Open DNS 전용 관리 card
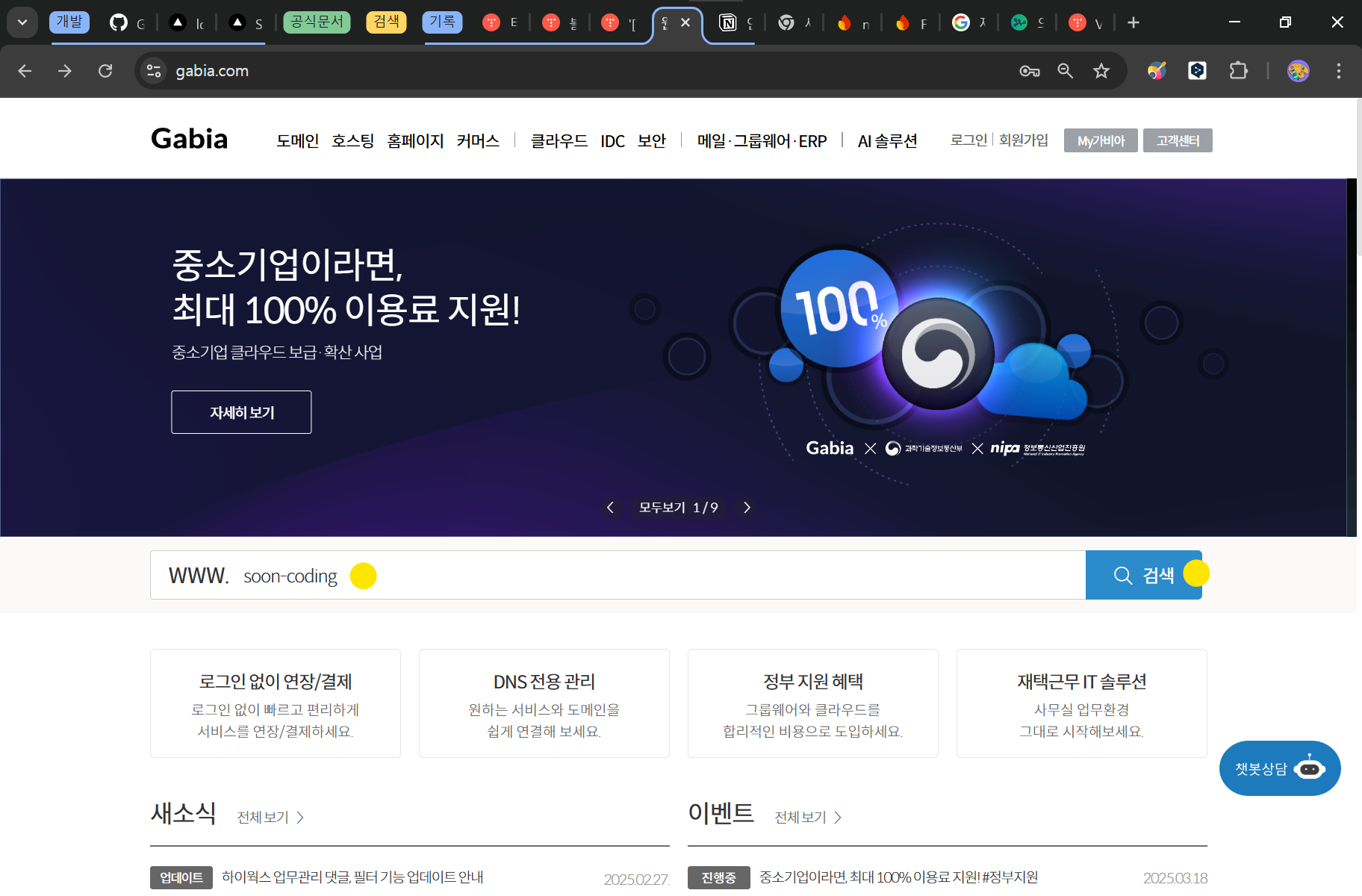1362x896 pixels. (x=544, y=703)
